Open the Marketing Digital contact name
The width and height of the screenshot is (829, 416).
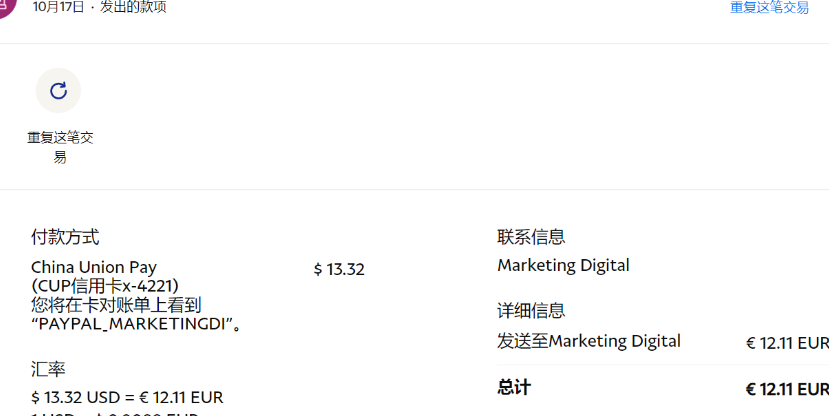click(x=563, y=265)
